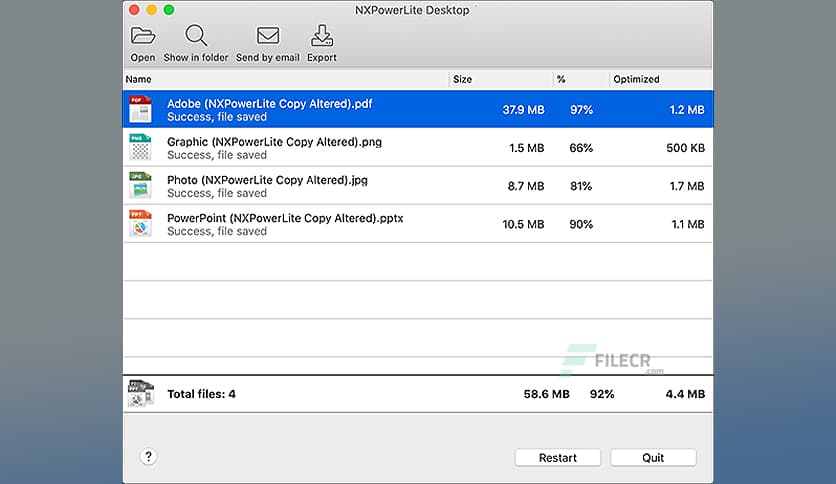Click the 1.5 MB size value
The image size is (836, 484).
pos(526,148)
